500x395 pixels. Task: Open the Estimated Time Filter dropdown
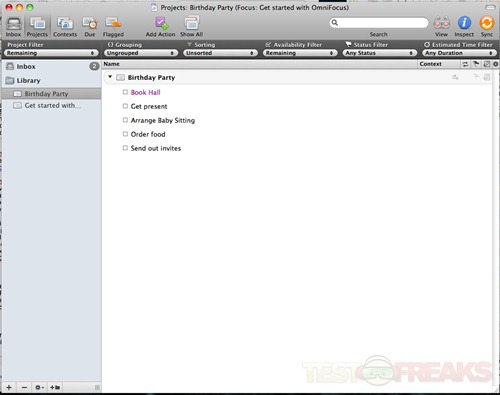[459, 53]
